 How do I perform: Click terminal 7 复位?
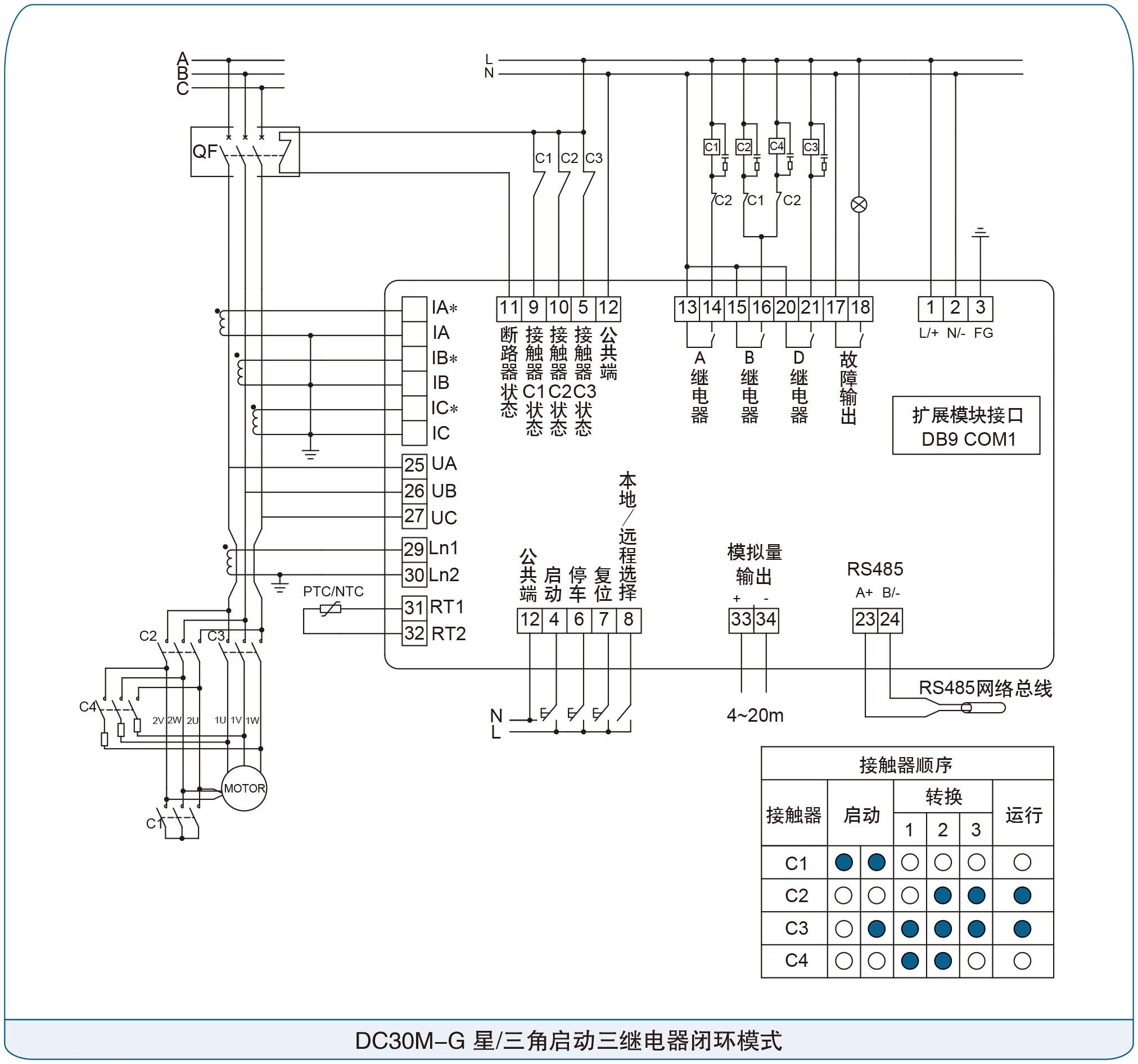point(604,620)
